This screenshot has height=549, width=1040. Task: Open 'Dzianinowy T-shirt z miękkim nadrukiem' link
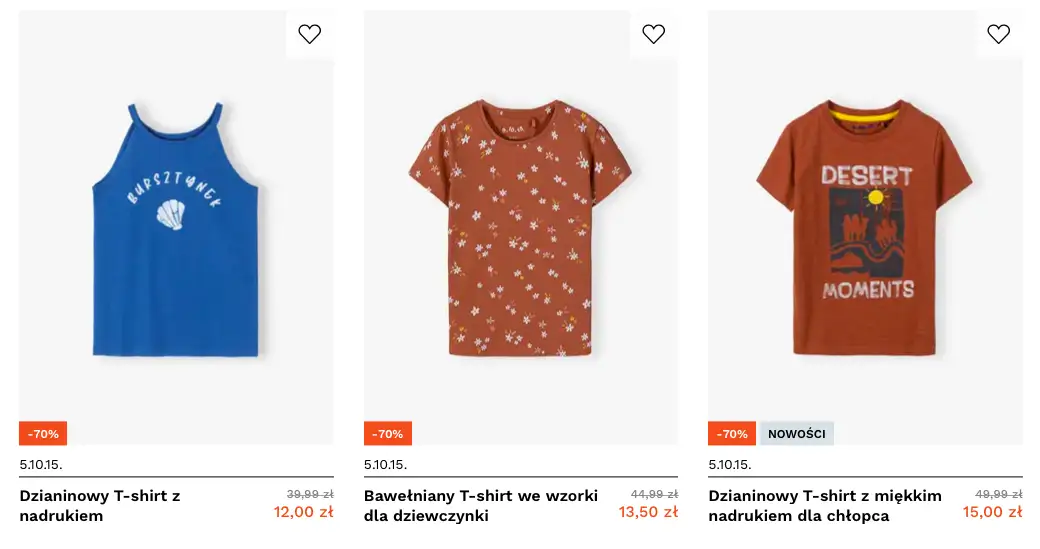(x=825, y=506)
